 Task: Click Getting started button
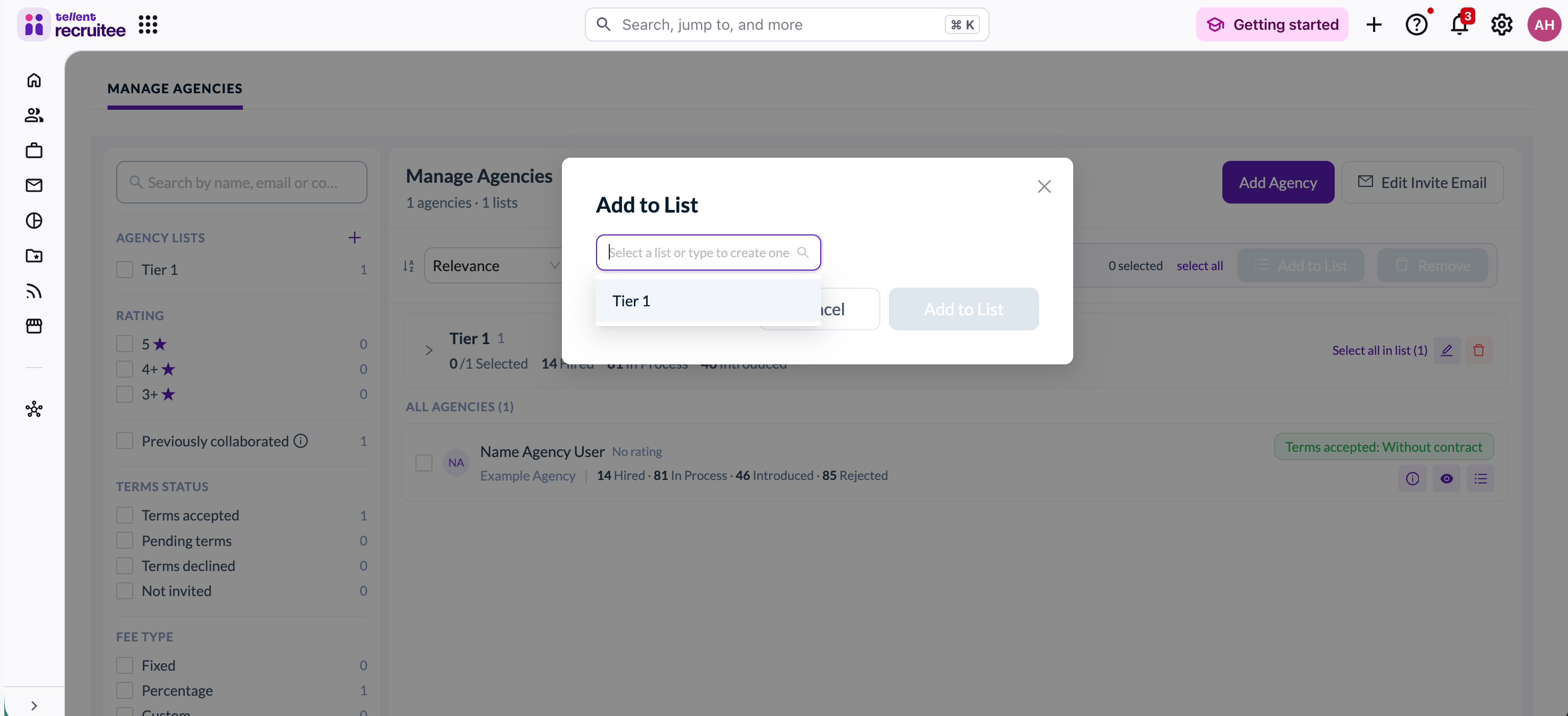coord(1272,25)
